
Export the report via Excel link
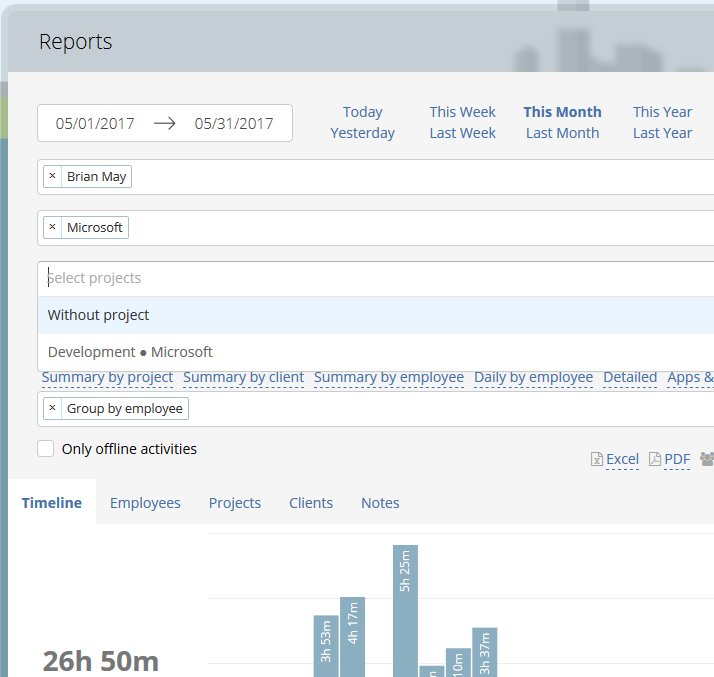point(622,459)
